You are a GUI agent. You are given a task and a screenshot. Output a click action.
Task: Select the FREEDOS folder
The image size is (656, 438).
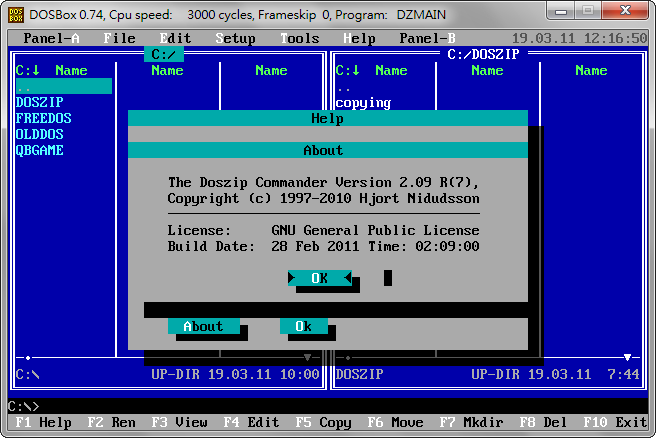[44, 118]
